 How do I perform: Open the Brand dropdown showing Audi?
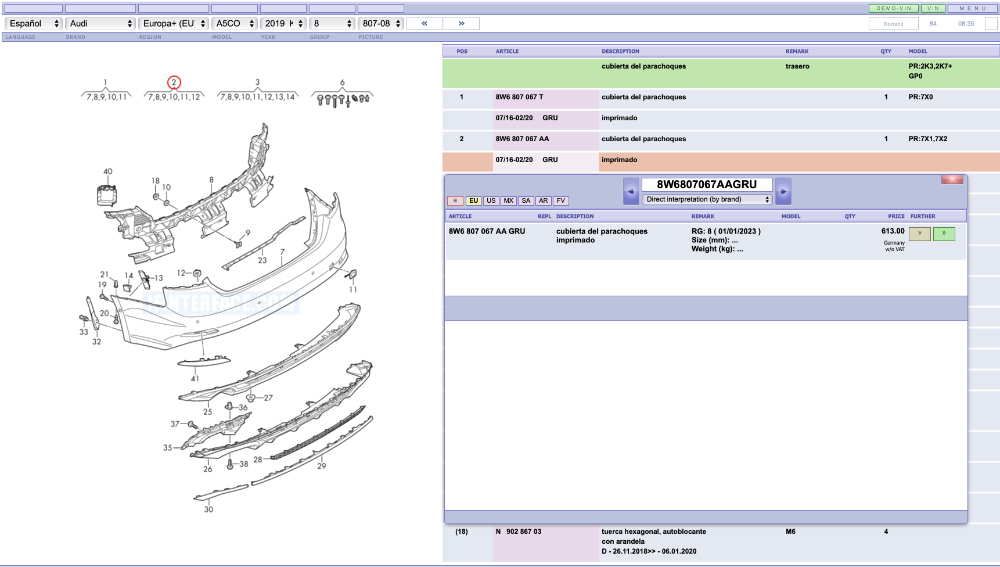tap(99, 24)
